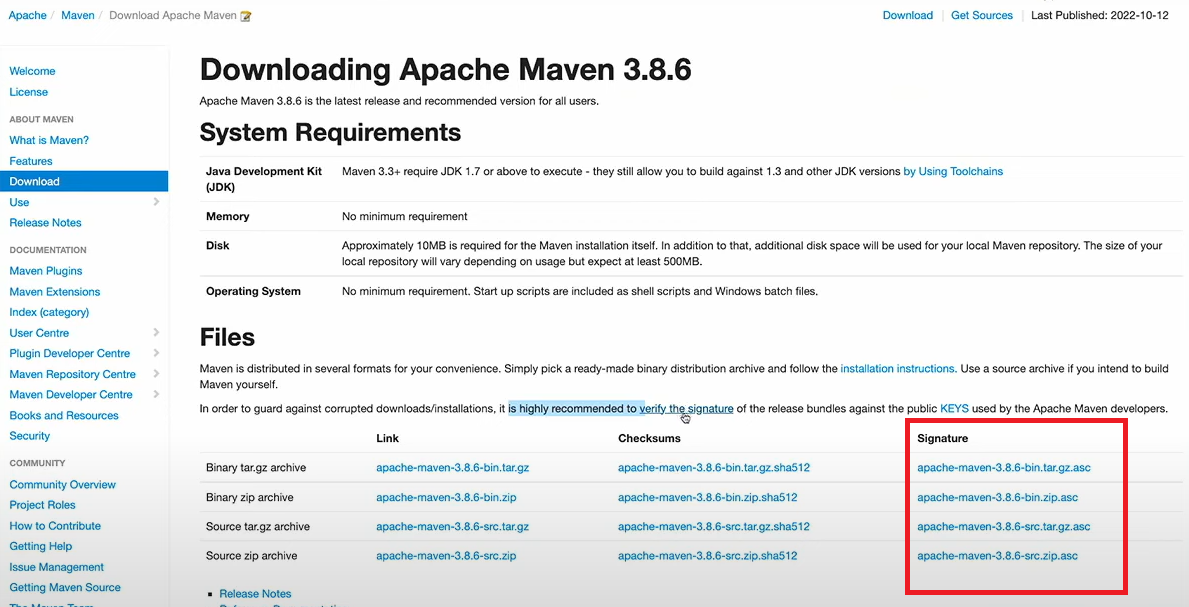Go to the Apache breadcrumb link
The image size is (1189, 607).
tap(28, 15)
